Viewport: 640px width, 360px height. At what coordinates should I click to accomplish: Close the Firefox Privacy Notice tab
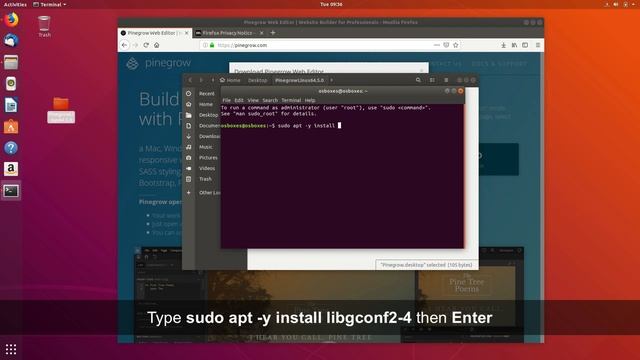(262, 33)
